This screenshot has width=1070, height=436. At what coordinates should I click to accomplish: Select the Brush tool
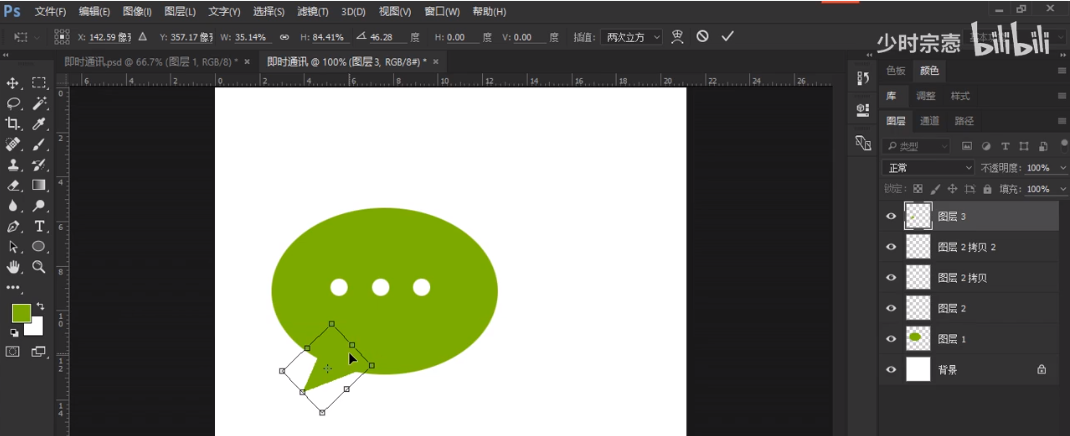(39, 144)
